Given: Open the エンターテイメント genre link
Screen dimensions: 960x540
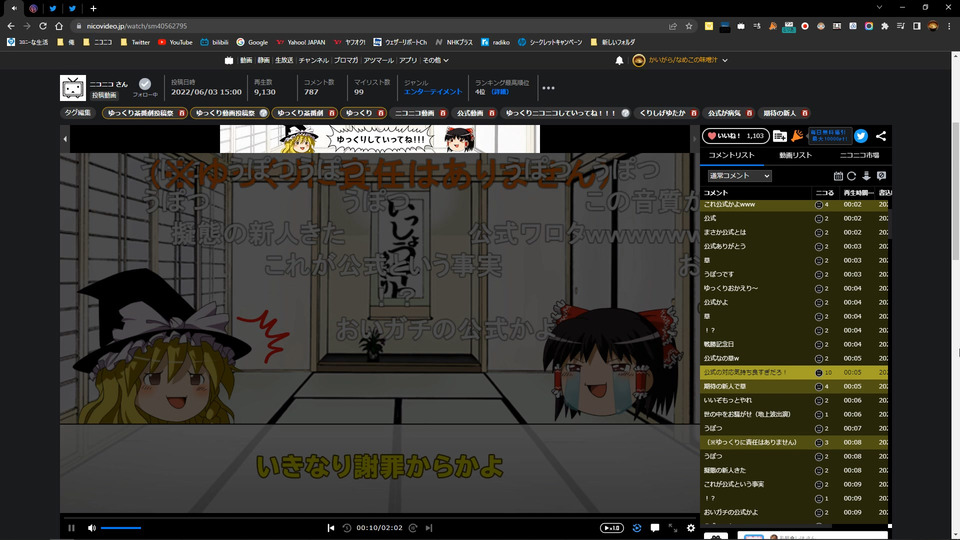Looking at the screenshot, I should click(433, 92).
